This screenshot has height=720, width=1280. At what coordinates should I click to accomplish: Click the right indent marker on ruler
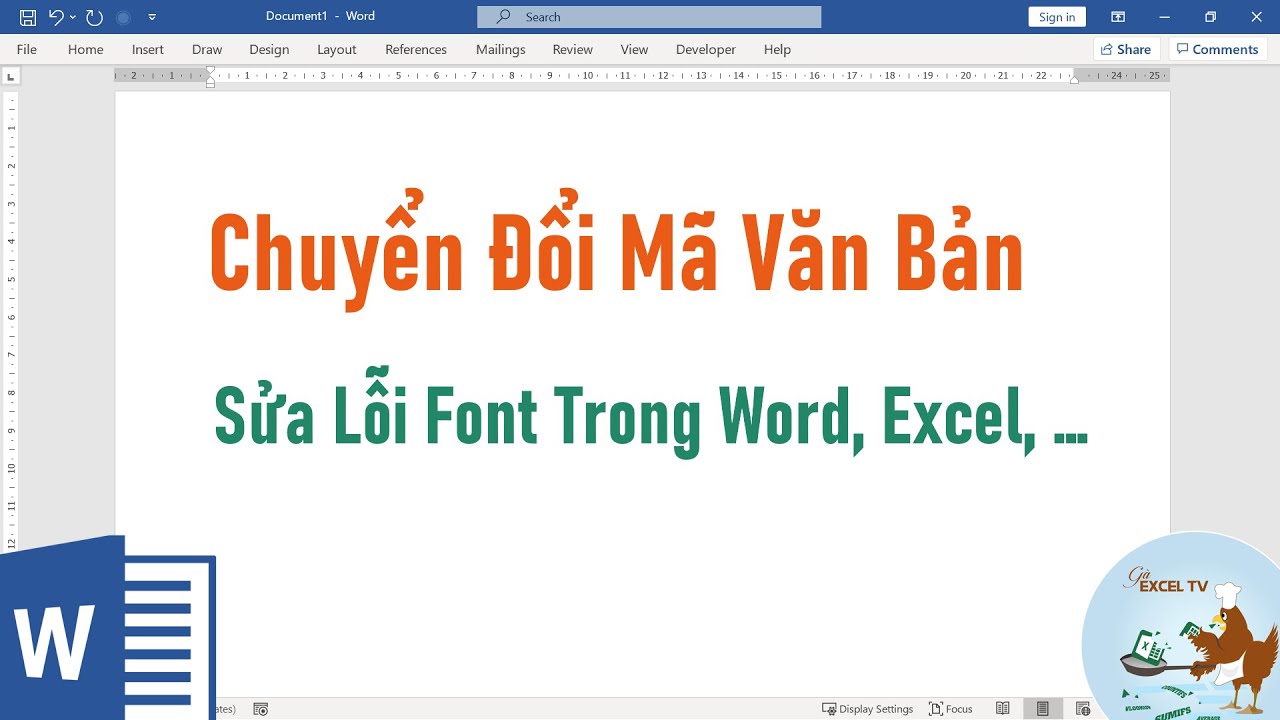[x=1074, y=80]
